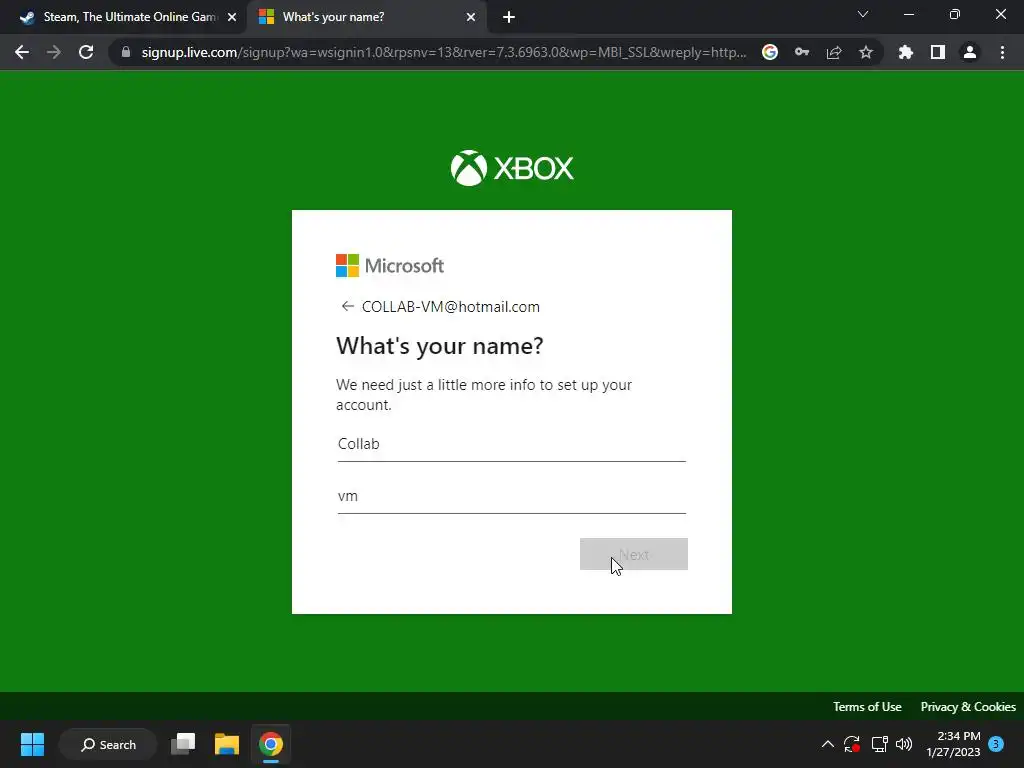Open the clock showing 2:34 PM
Viewport: 1024px width, 768px height.
(953, 744)
